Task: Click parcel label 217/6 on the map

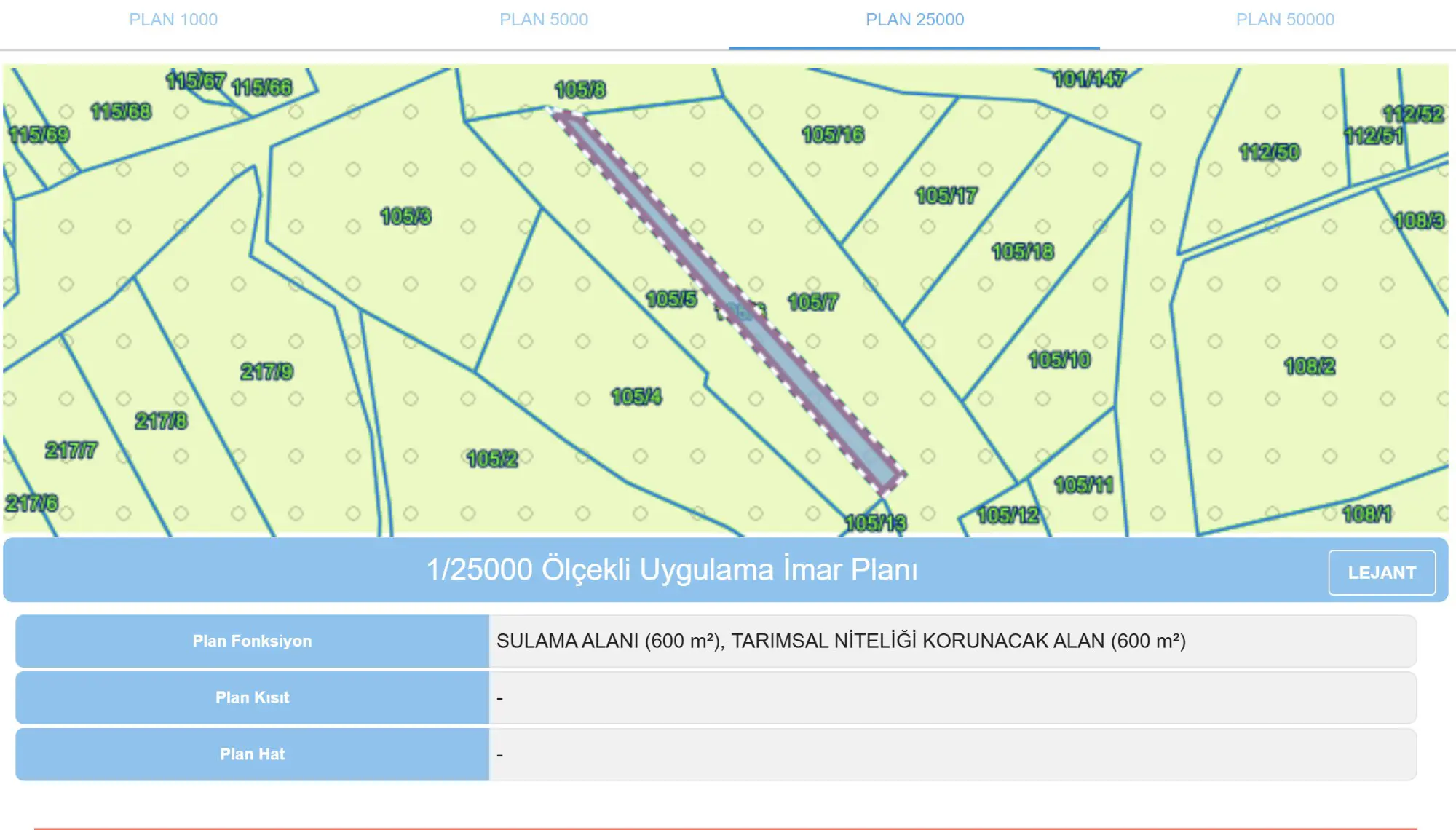Action: coord(31,503)
